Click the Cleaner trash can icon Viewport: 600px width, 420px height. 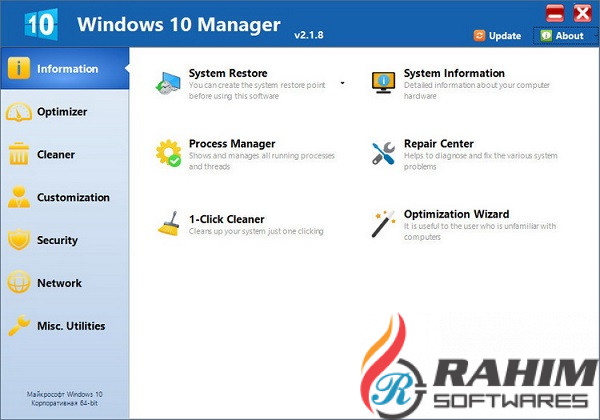click(19, 154)
